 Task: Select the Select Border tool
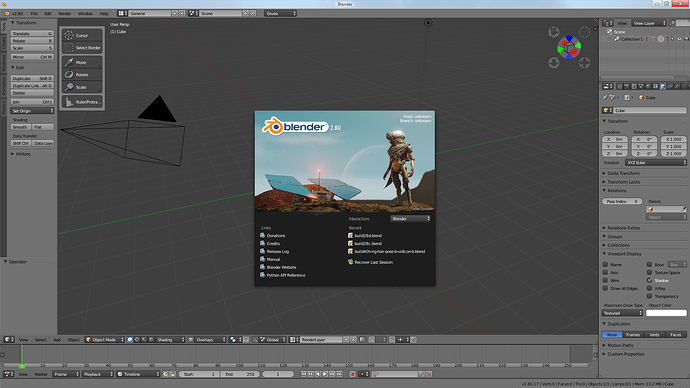[x=82, y=48]
